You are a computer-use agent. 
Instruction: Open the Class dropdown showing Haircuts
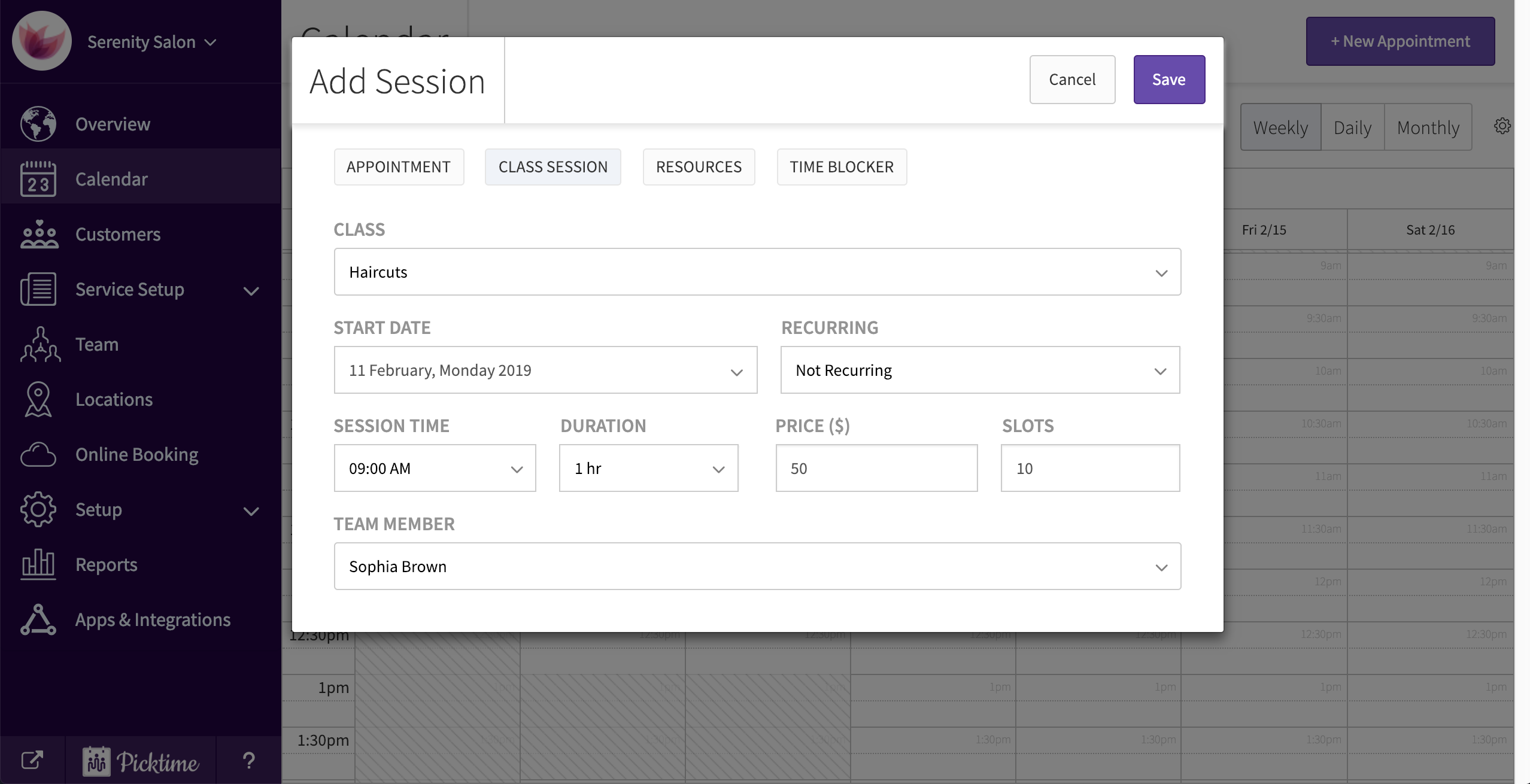[x=757, y=272]
